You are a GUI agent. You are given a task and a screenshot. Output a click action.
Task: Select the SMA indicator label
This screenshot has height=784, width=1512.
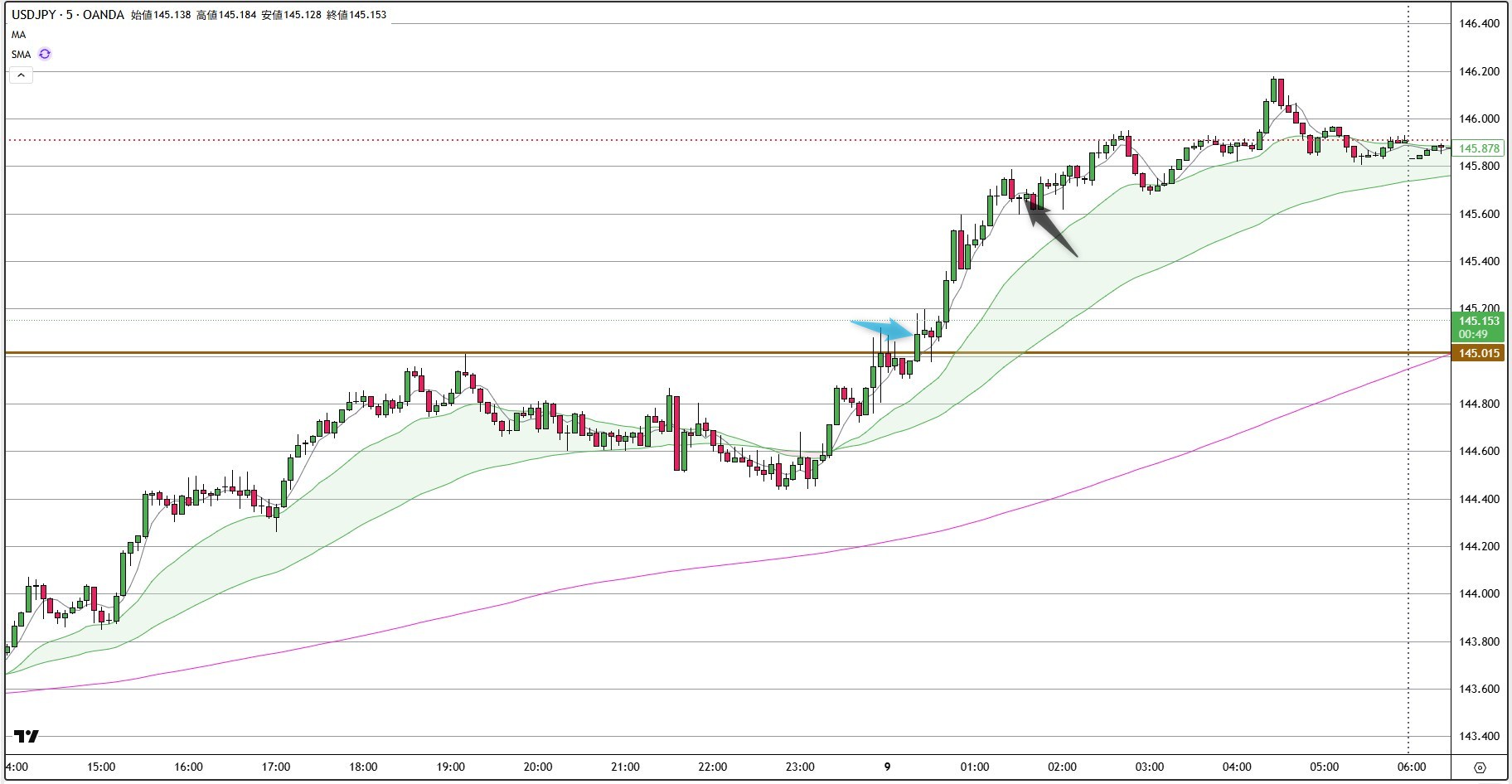click(x=21, y=55)
